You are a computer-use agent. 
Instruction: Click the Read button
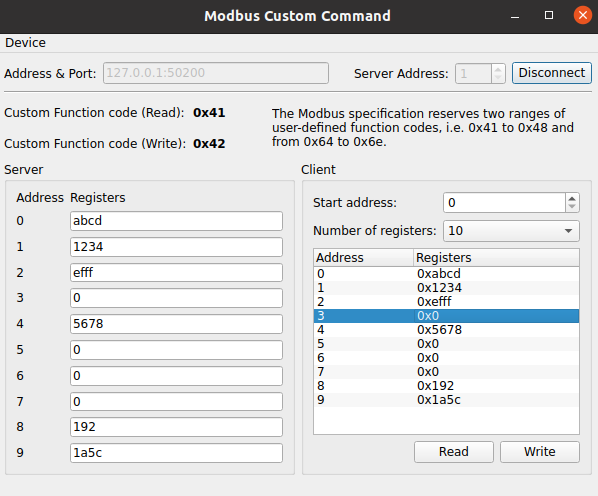click(453, 452)
